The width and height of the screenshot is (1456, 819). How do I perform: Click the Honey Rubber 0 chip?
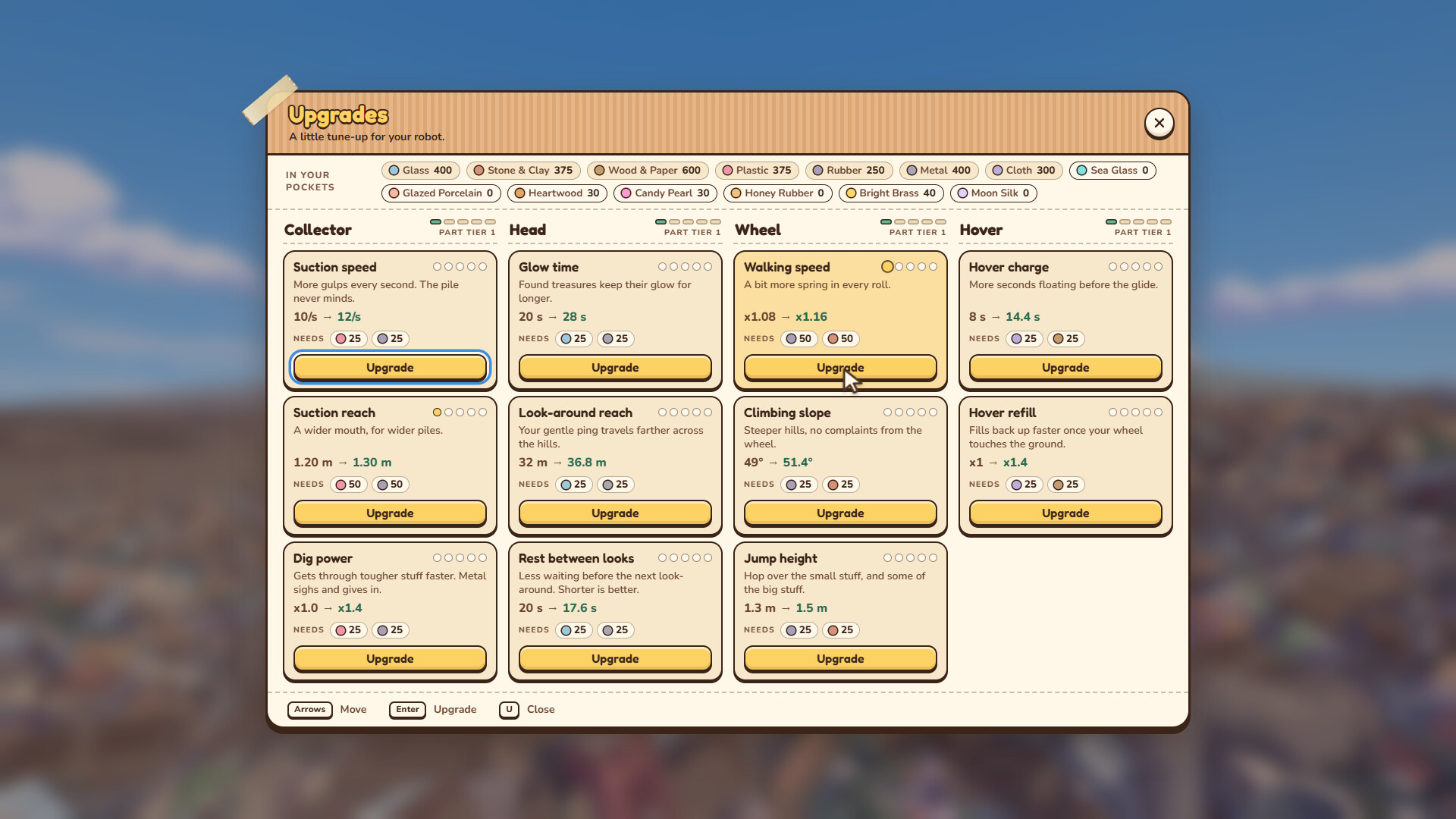point(777,193)
